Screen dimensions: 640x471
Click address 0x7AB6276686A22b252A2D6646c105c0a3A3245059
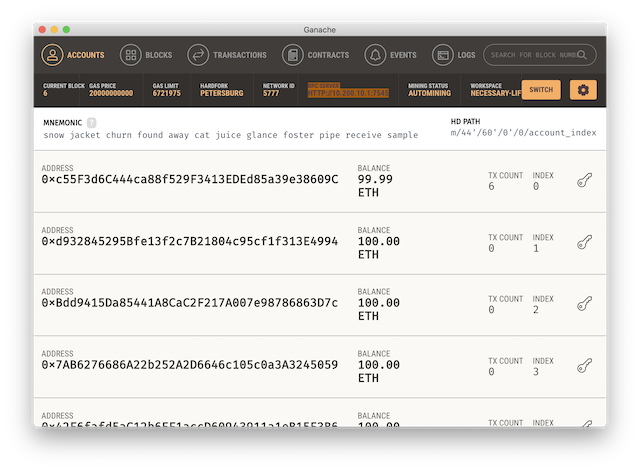[x=190, y=365]
